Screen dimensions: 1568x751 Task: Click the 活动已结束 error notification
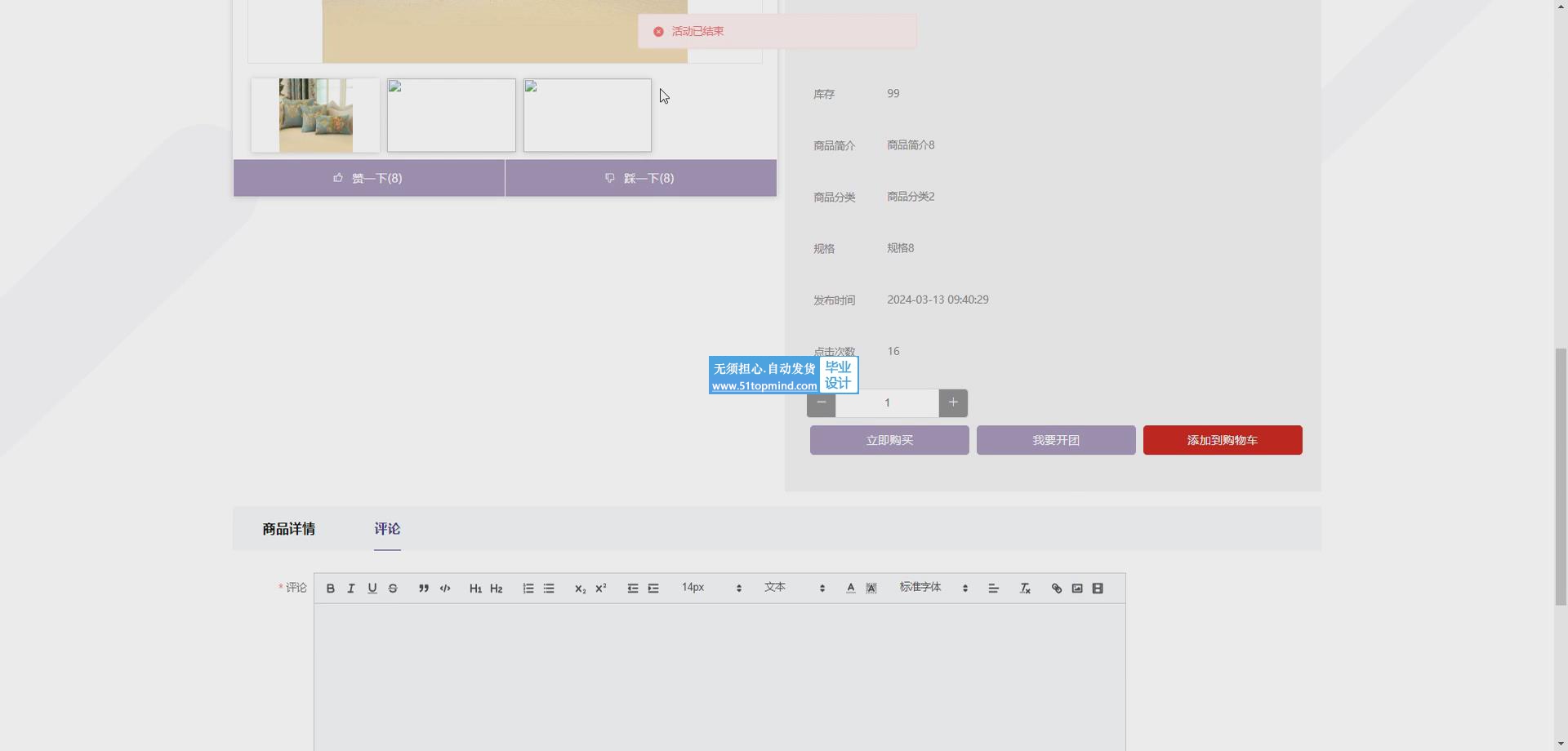[x=777, y=31]
